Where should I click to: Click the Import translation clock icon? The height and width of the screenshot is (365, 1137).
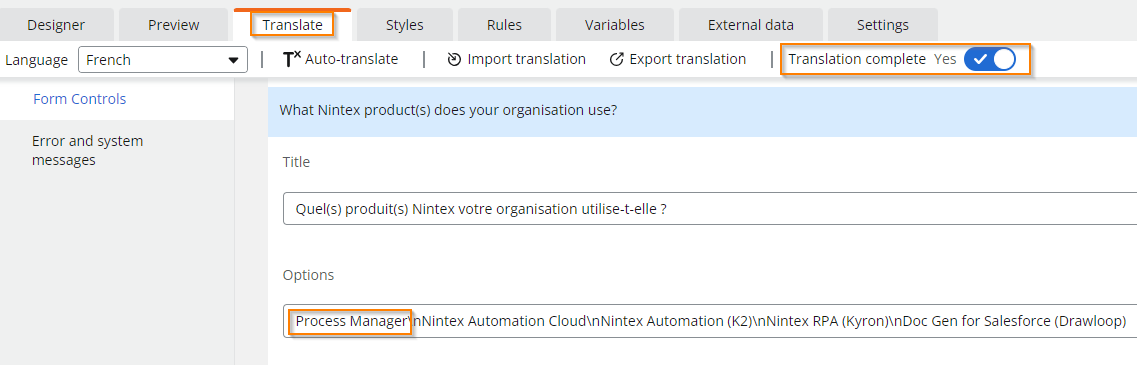455,60
